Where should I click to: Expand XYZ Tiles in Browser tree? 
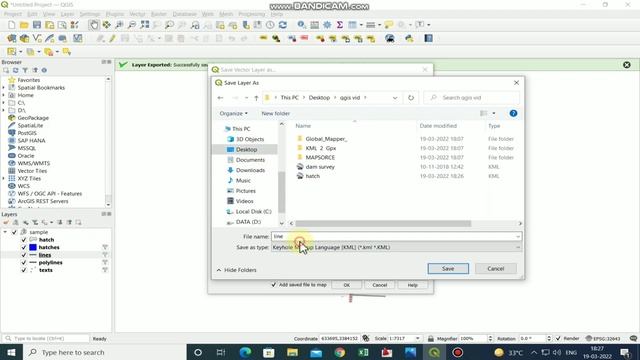(x=4, y=178)
